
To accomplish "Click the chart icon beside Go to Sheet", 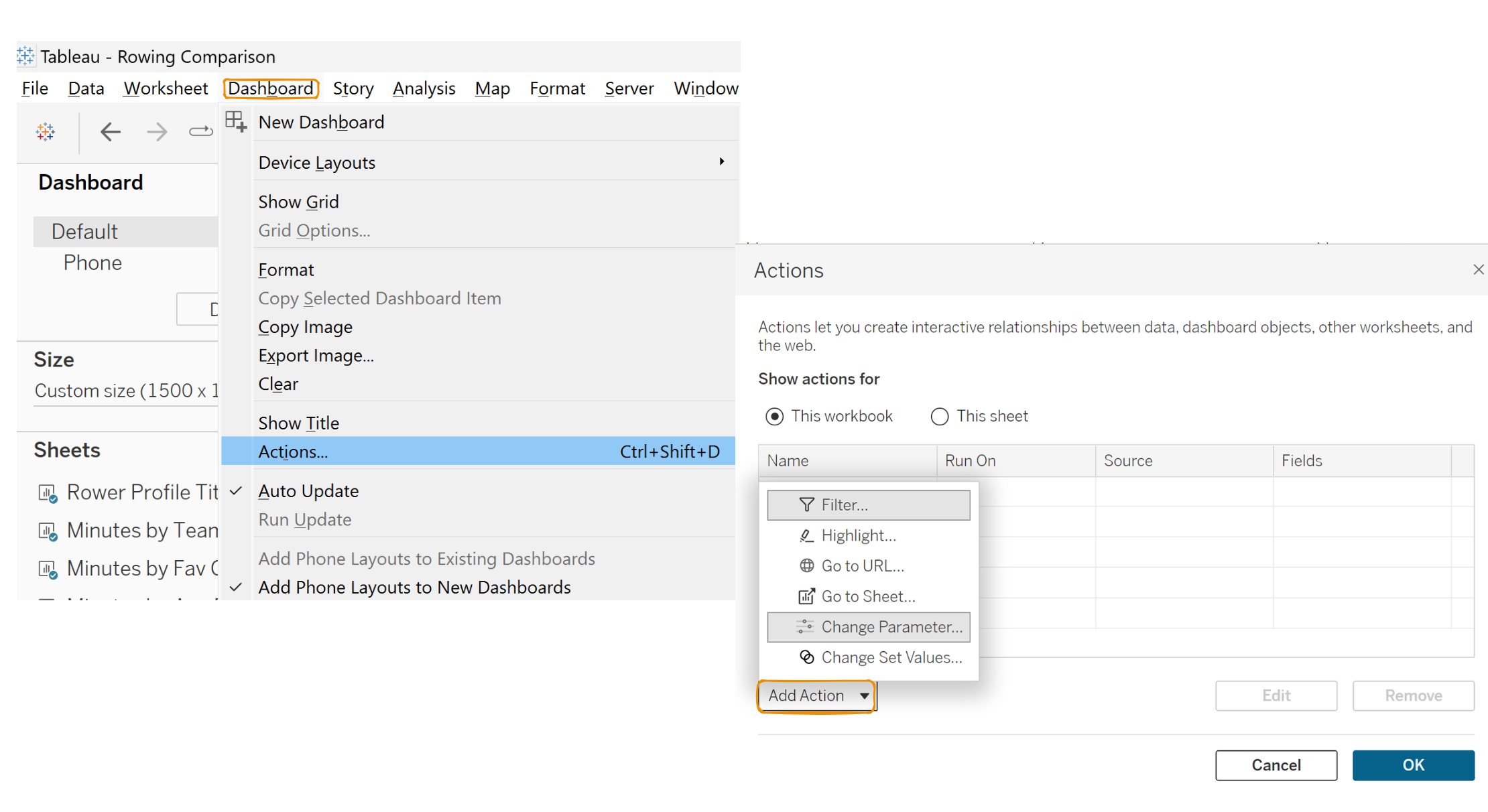I will point(806,596).
